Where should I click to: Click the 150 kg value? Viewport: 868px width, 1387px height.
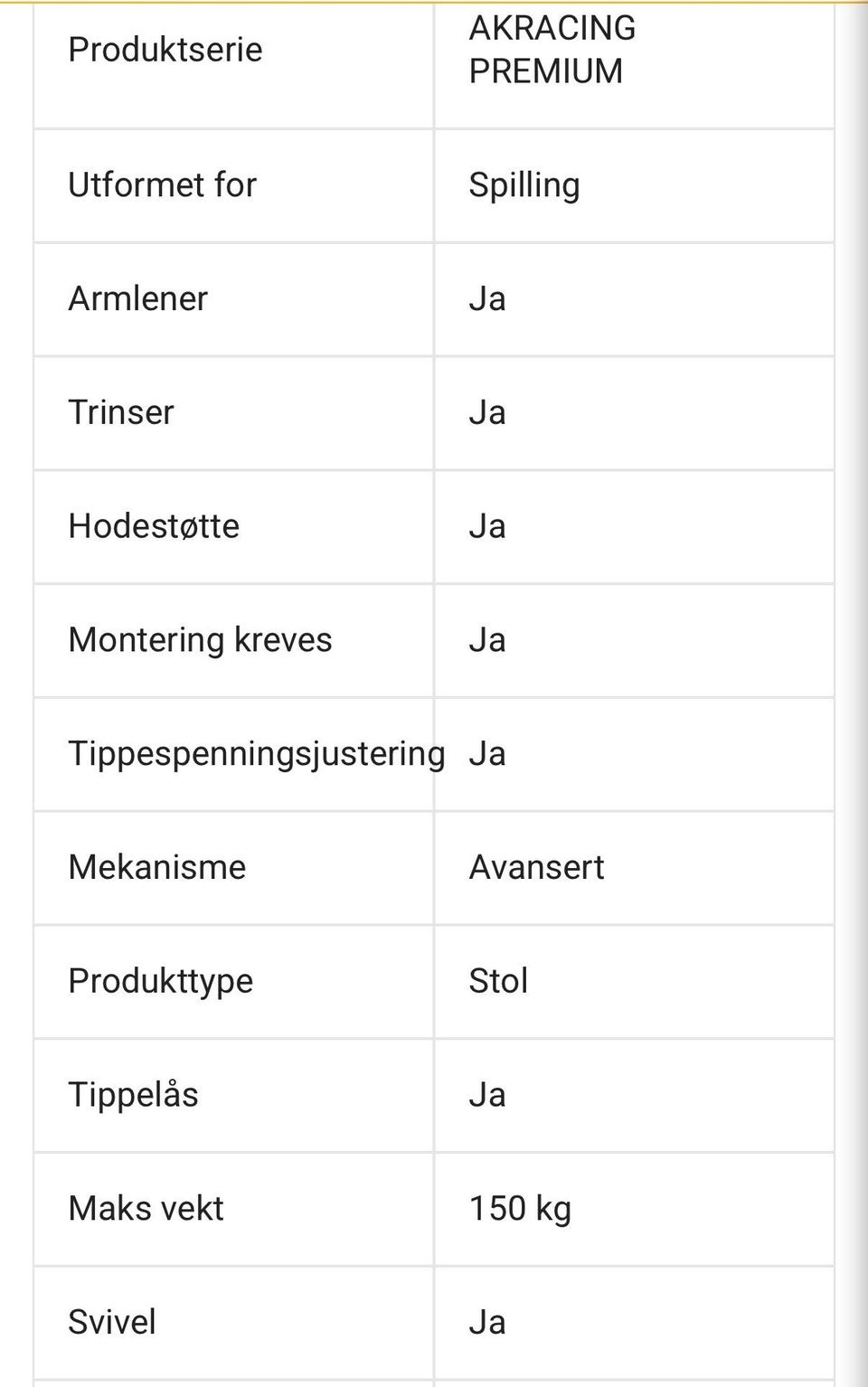pyautogui.click(x=520, y=1209)
